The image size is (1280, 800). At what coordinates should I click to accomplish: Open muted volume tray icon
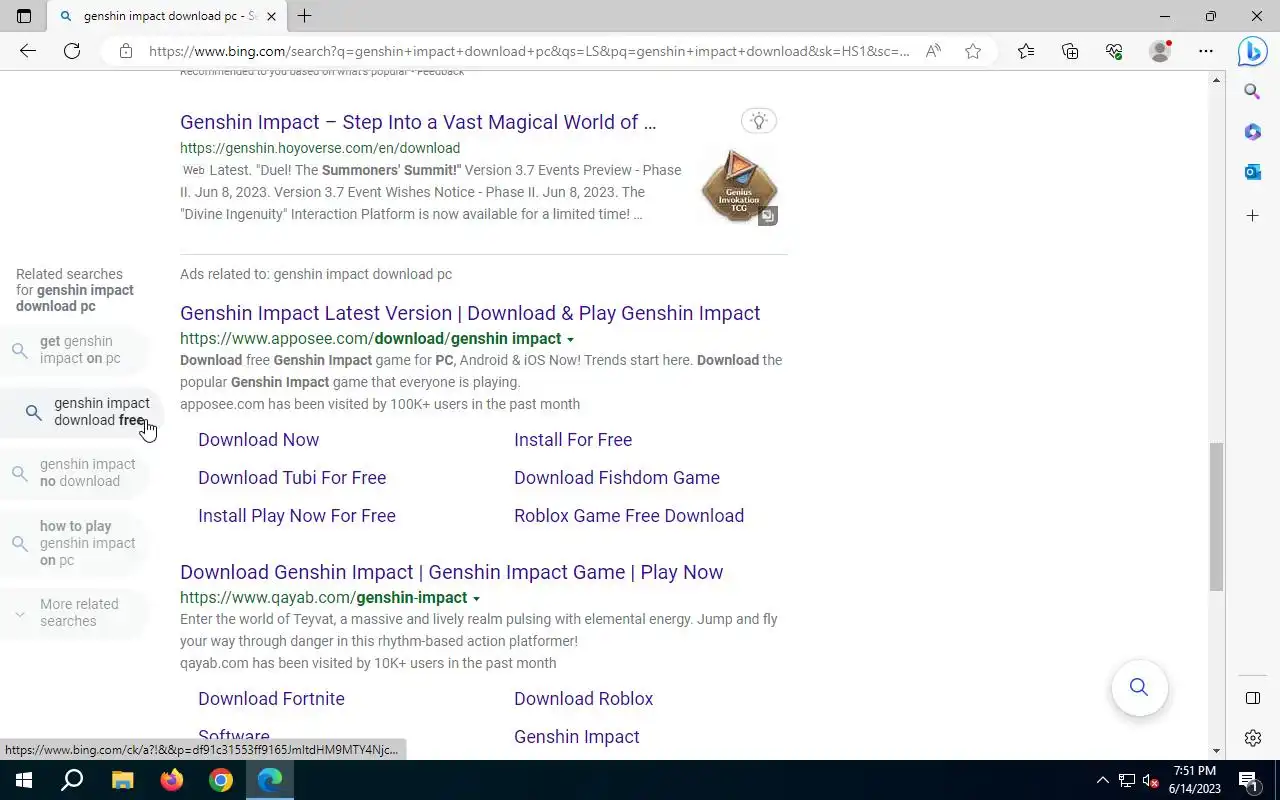click(x=1151, y=781)
